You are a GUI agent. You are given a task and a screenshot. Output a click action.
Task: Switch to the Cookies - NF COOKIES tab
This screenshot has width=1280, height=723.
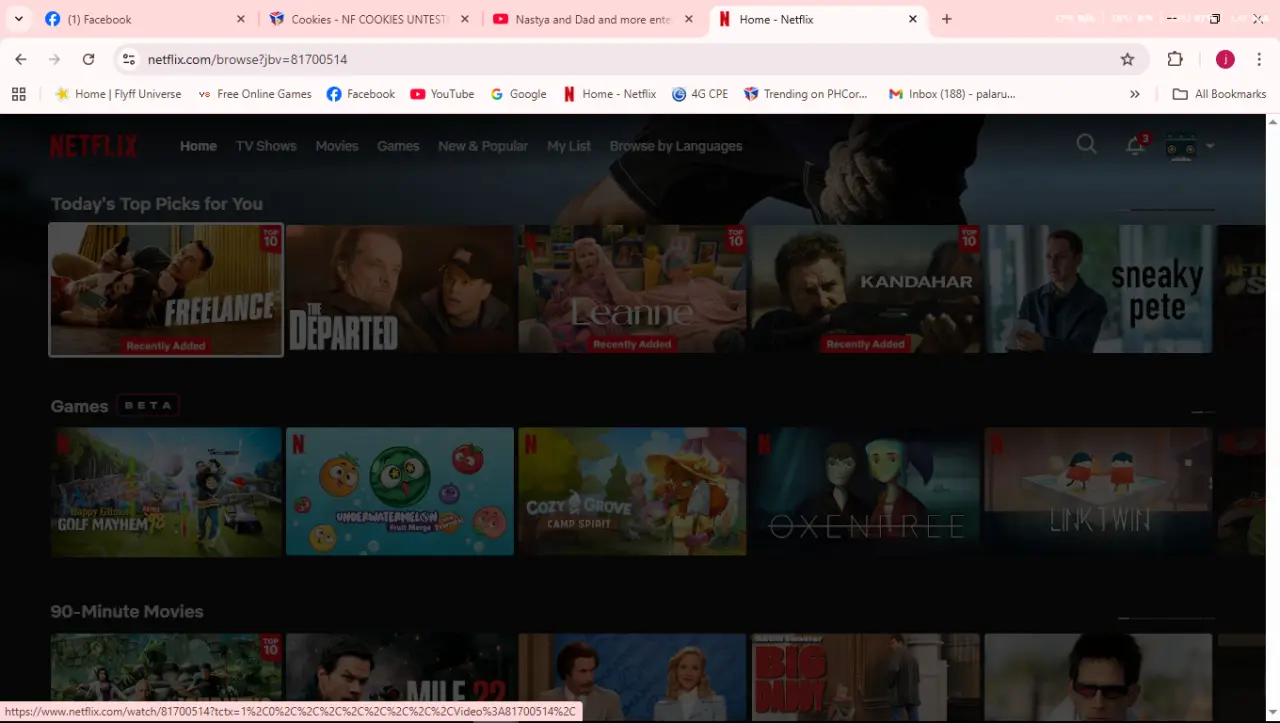370,19
